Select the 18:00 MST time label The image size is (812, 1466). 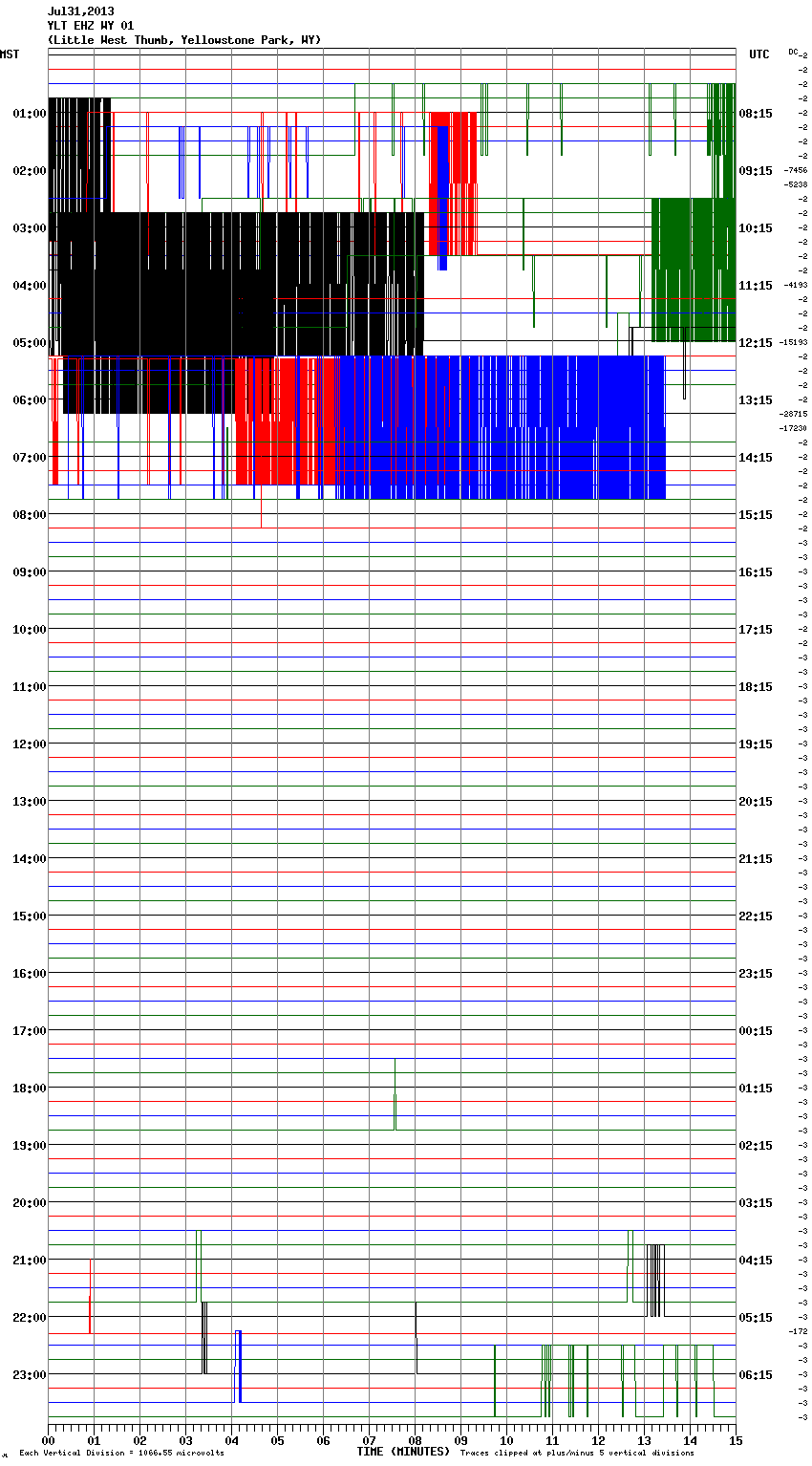pos(30,1089)
